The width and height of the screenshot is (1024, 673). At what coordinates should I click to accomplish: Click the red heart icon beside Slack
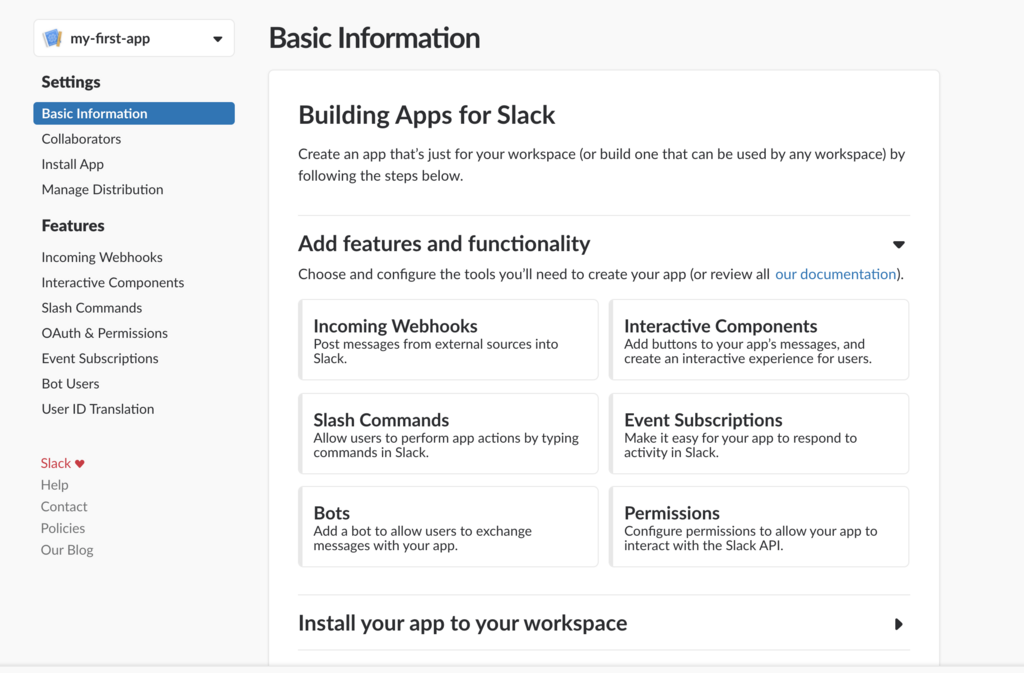[80, 463]
